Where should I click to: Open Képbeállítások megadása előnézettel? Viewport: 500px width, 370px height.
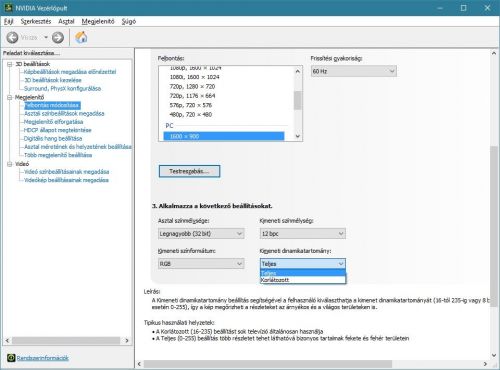(x=70, y=72)
